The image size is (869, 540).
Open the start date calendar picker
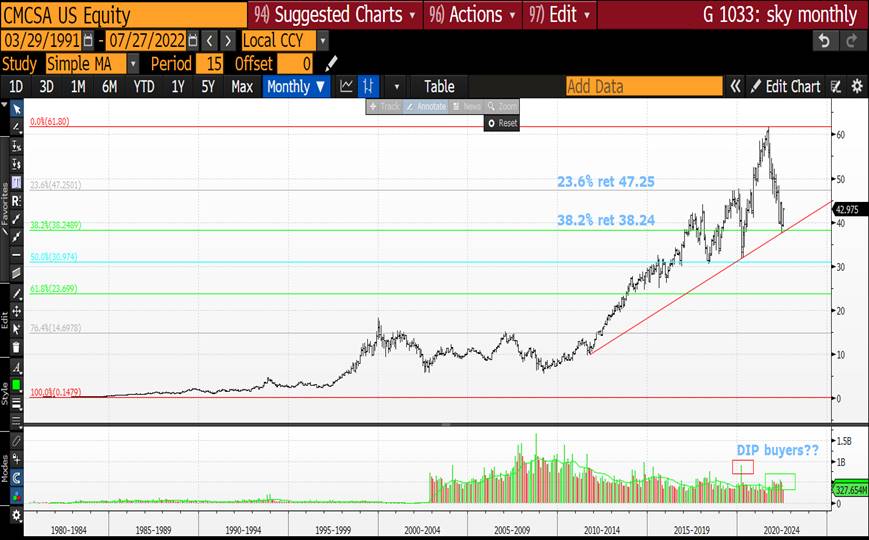coord(88,40)
